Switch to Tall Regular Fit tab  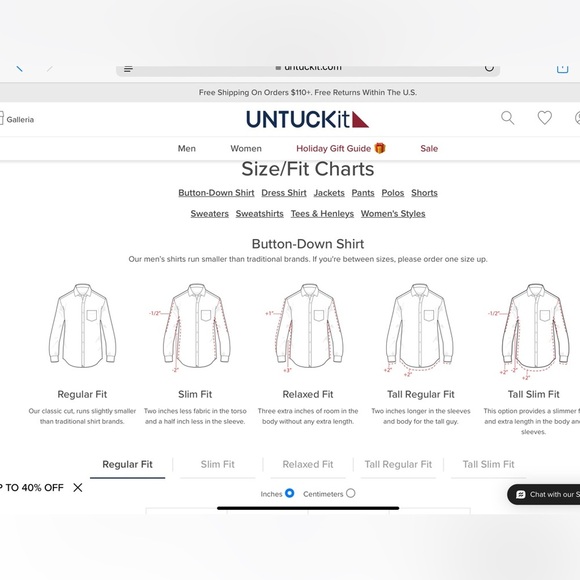pos(398,465)
